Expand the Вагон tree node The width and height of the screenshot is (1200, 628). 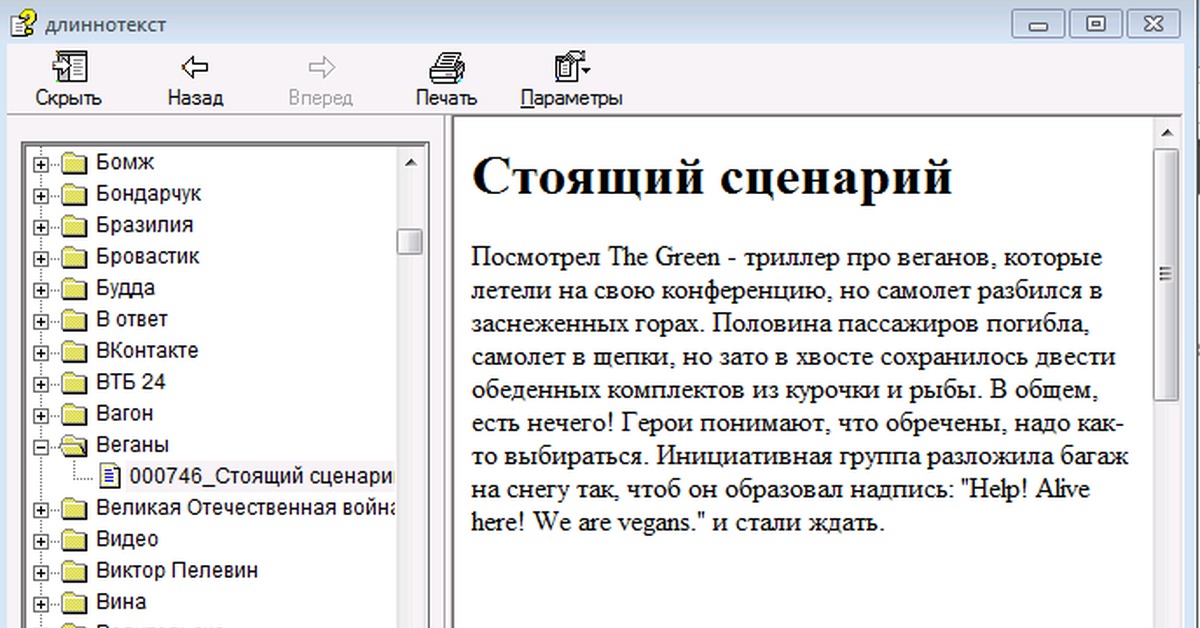[41, 415]
